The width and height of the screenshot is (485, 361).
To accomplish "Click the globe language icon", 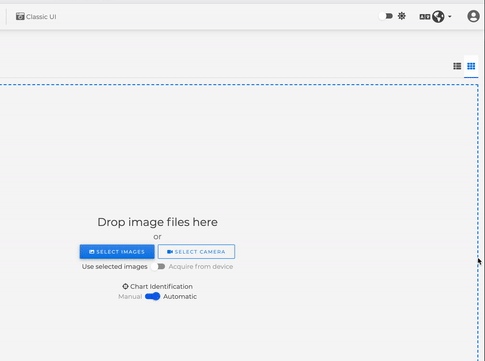I will tap(438, 16).
